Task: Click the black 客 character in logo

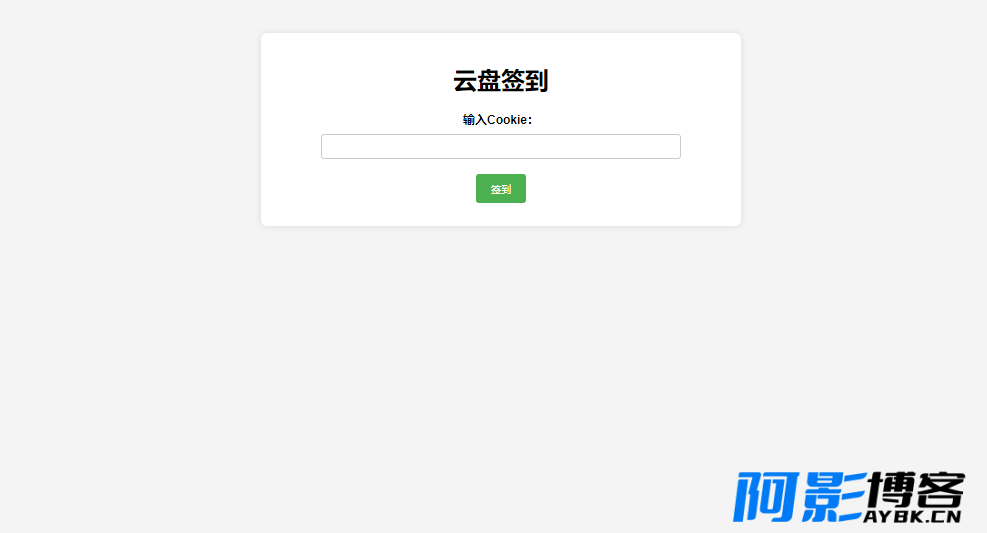Action: pyautogui.click(x=940, y=490)
